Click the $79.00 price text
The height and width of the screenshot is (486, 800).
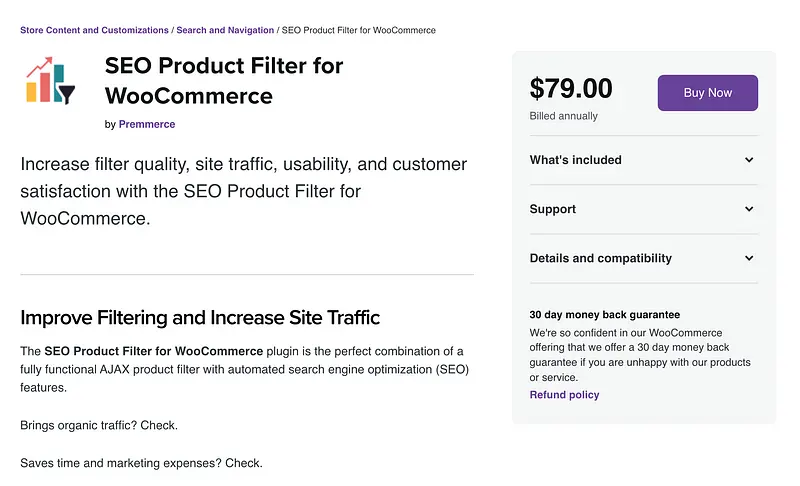point(571,89)
